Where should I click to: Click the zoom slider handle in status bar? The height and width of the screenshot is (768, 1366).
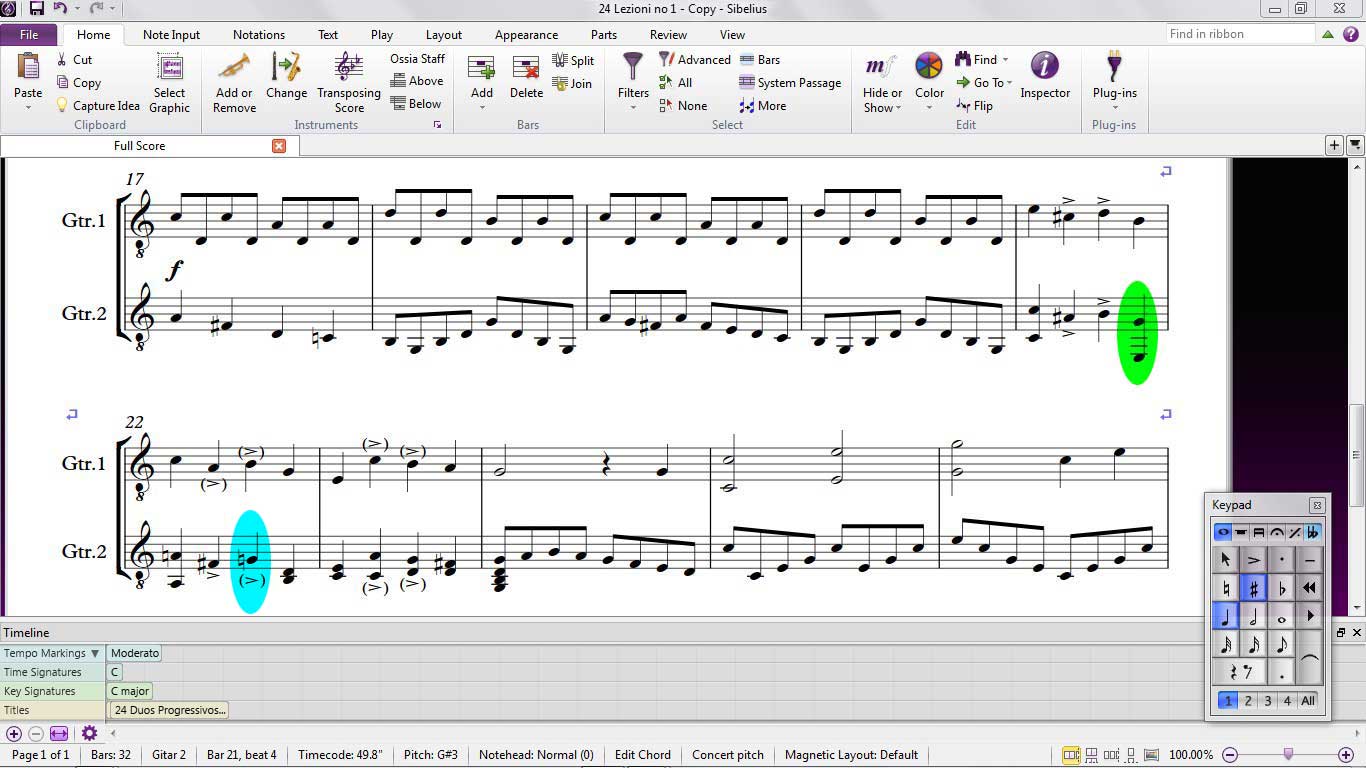coord(1288,754)
